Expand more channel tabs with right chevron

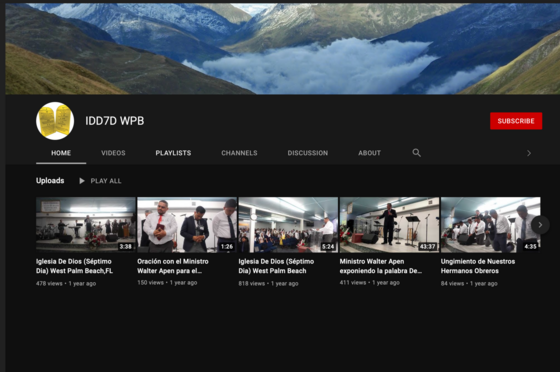[x=529, y=153]
